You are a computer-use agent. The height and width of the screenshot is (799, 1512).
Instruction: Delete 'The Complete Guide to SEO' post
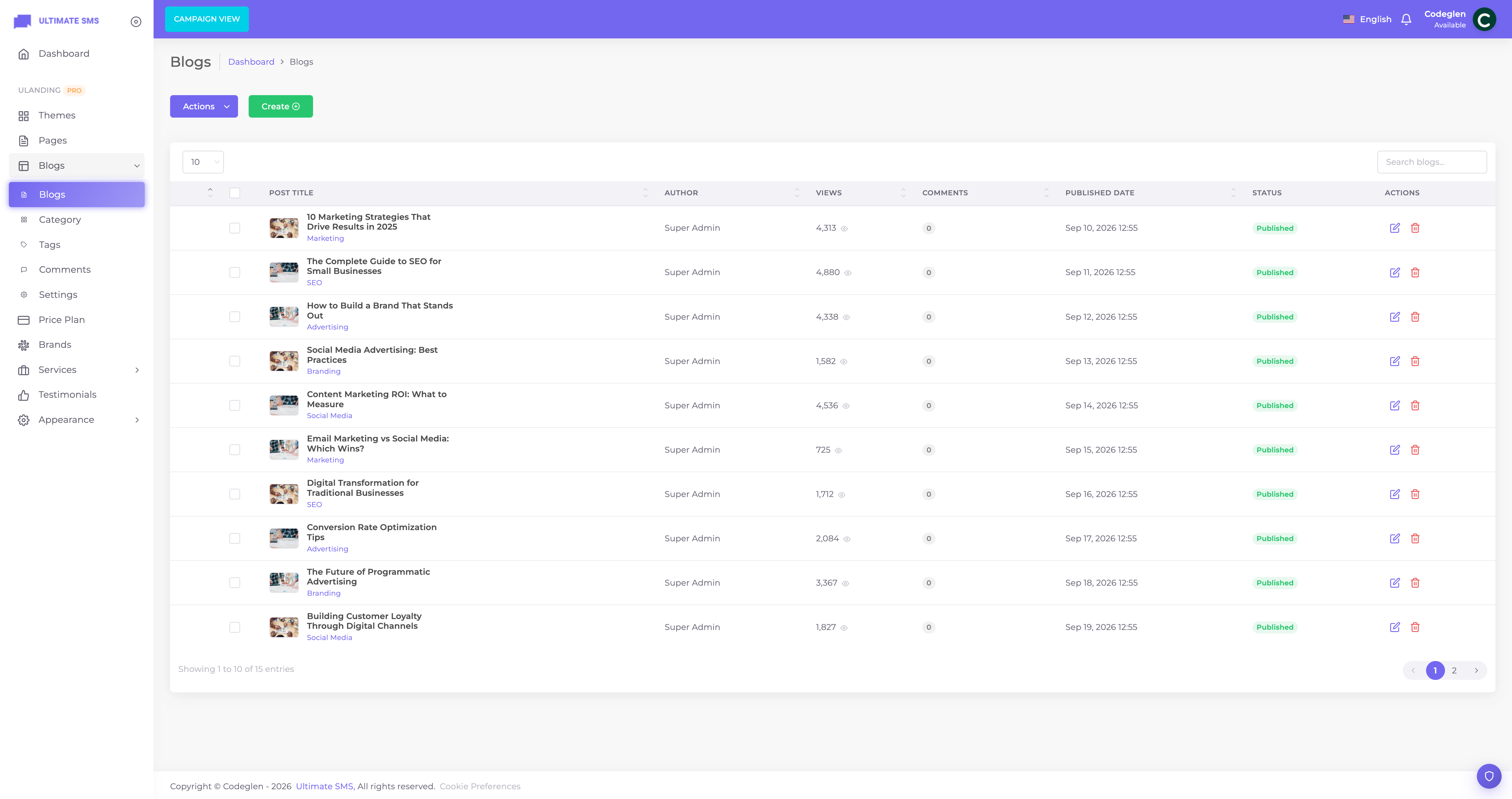point(1415,273)
